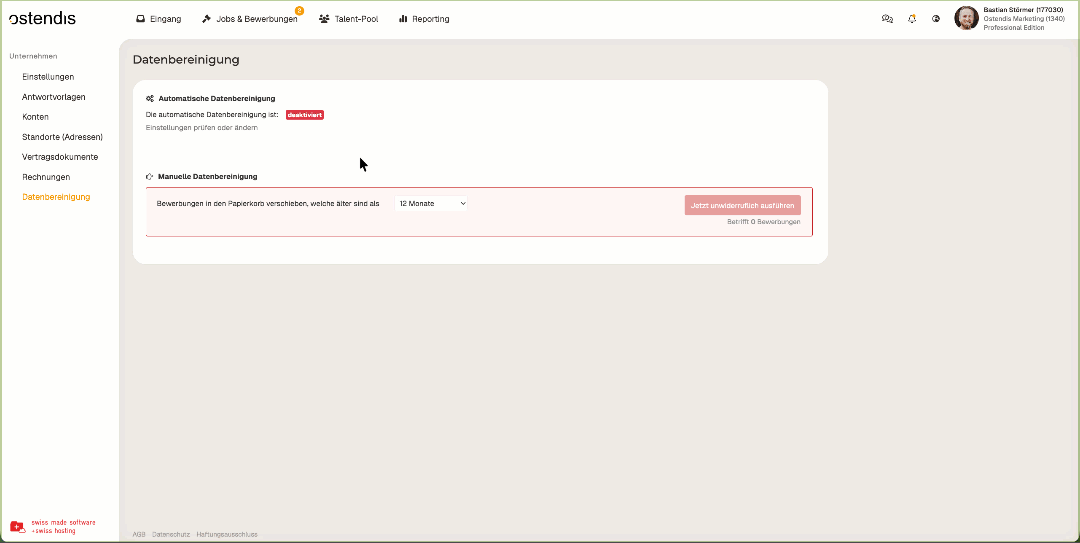
Task: Open Eingang from the top navigation
Action: pyautogui.click(x=158, y=19)
